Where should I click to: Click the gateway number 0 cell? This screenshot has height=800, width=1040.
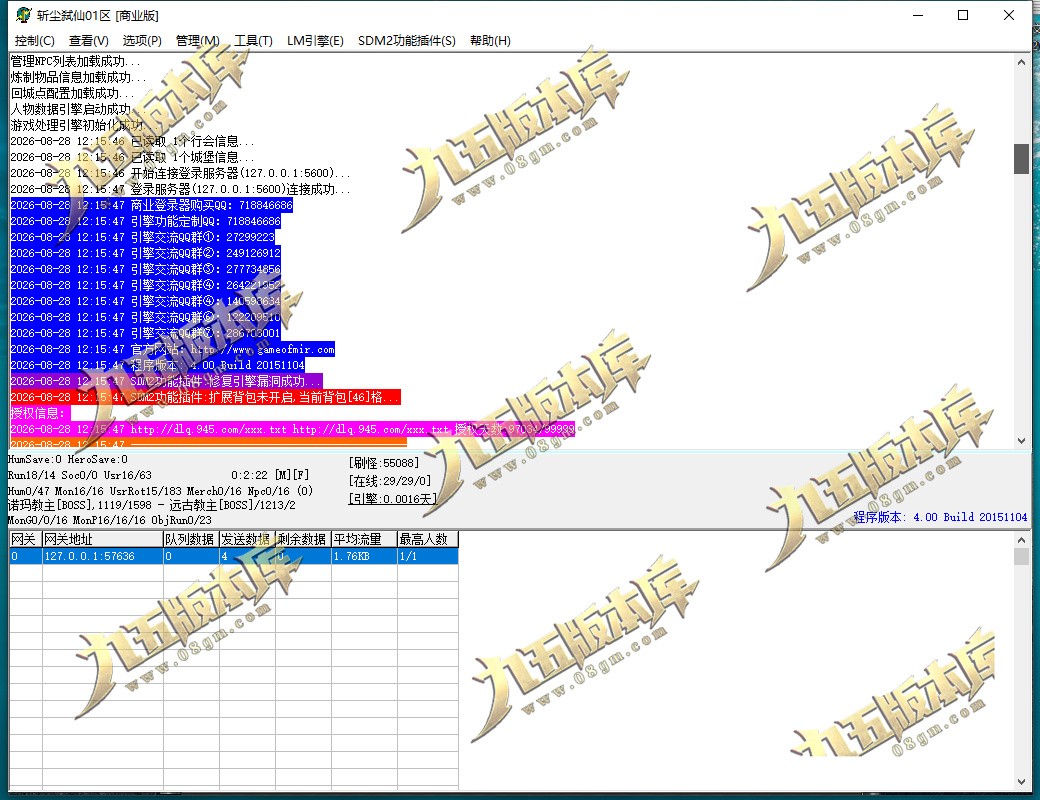26,556
